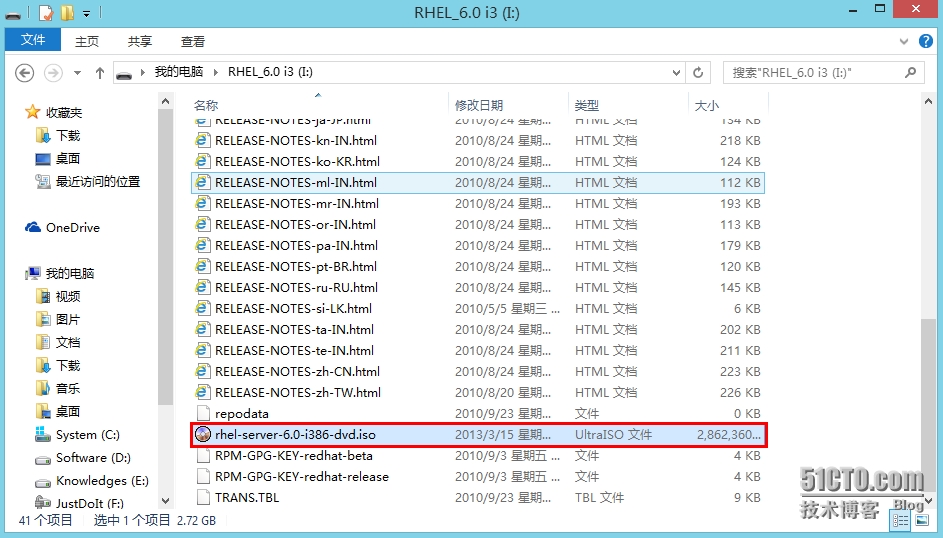Select RPM-GPG-KEY-redhat-beta file name
This screenshot has width=943, height=538.
pos(293,456)
